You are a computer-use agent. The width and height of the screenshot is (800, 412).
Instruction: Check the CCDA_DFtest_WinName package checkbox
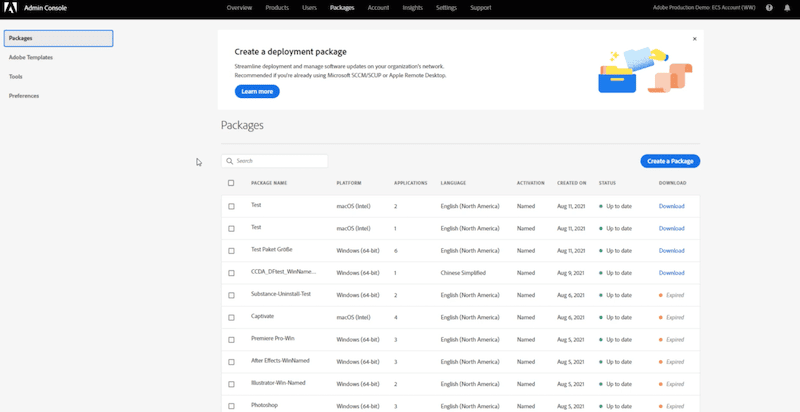click(x=231, y=273)
